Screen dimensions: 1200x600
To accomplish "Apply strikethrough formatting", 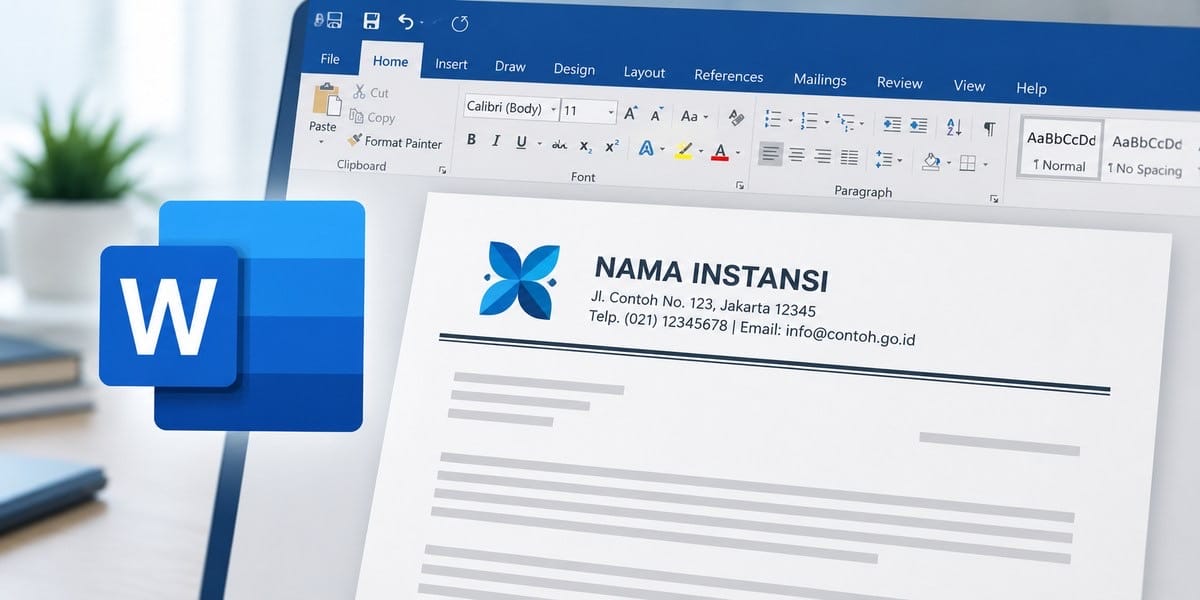I will point(558,143).
